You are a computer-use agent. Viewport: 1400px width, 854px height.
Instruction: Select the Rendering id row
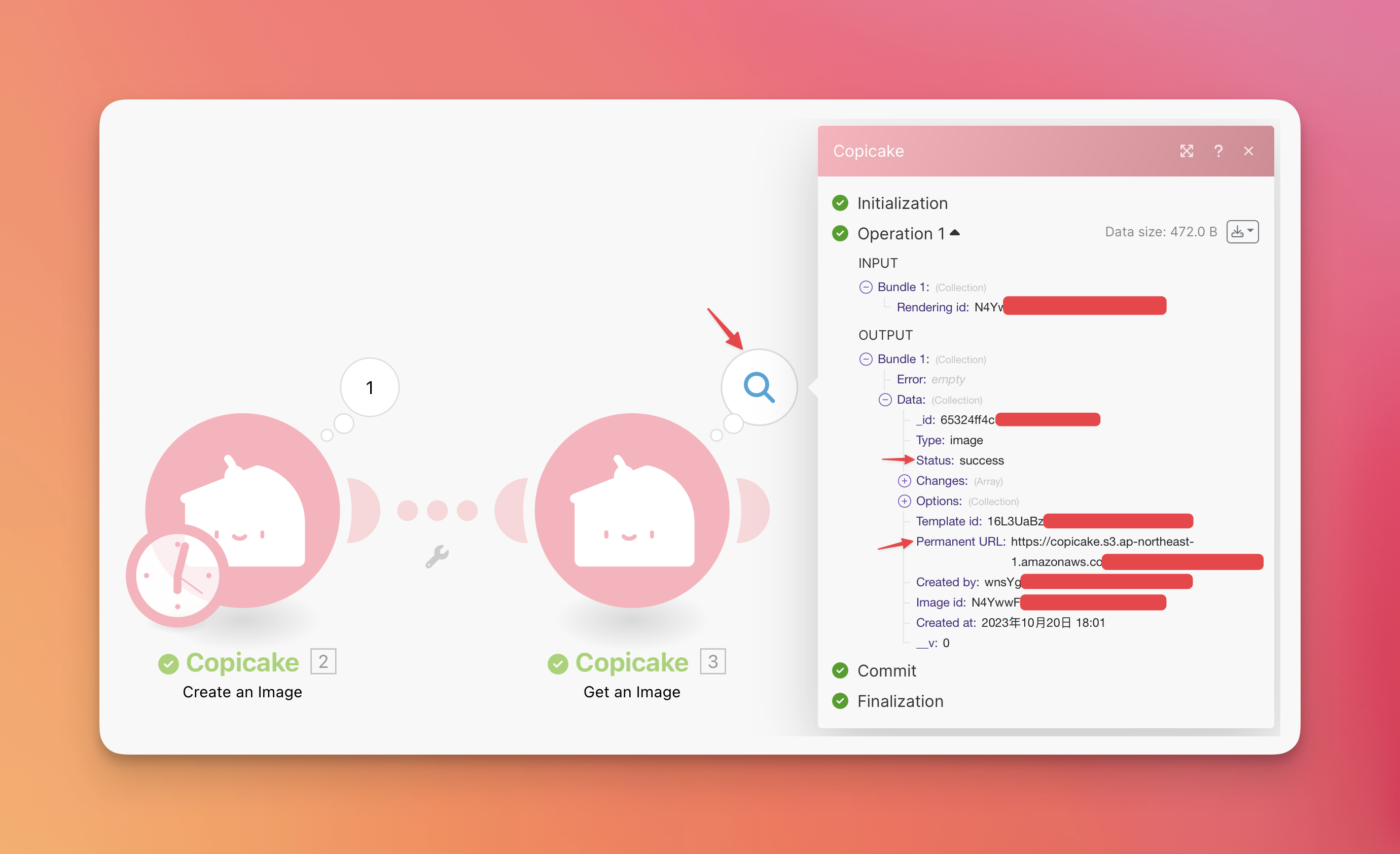(1031, 307)
